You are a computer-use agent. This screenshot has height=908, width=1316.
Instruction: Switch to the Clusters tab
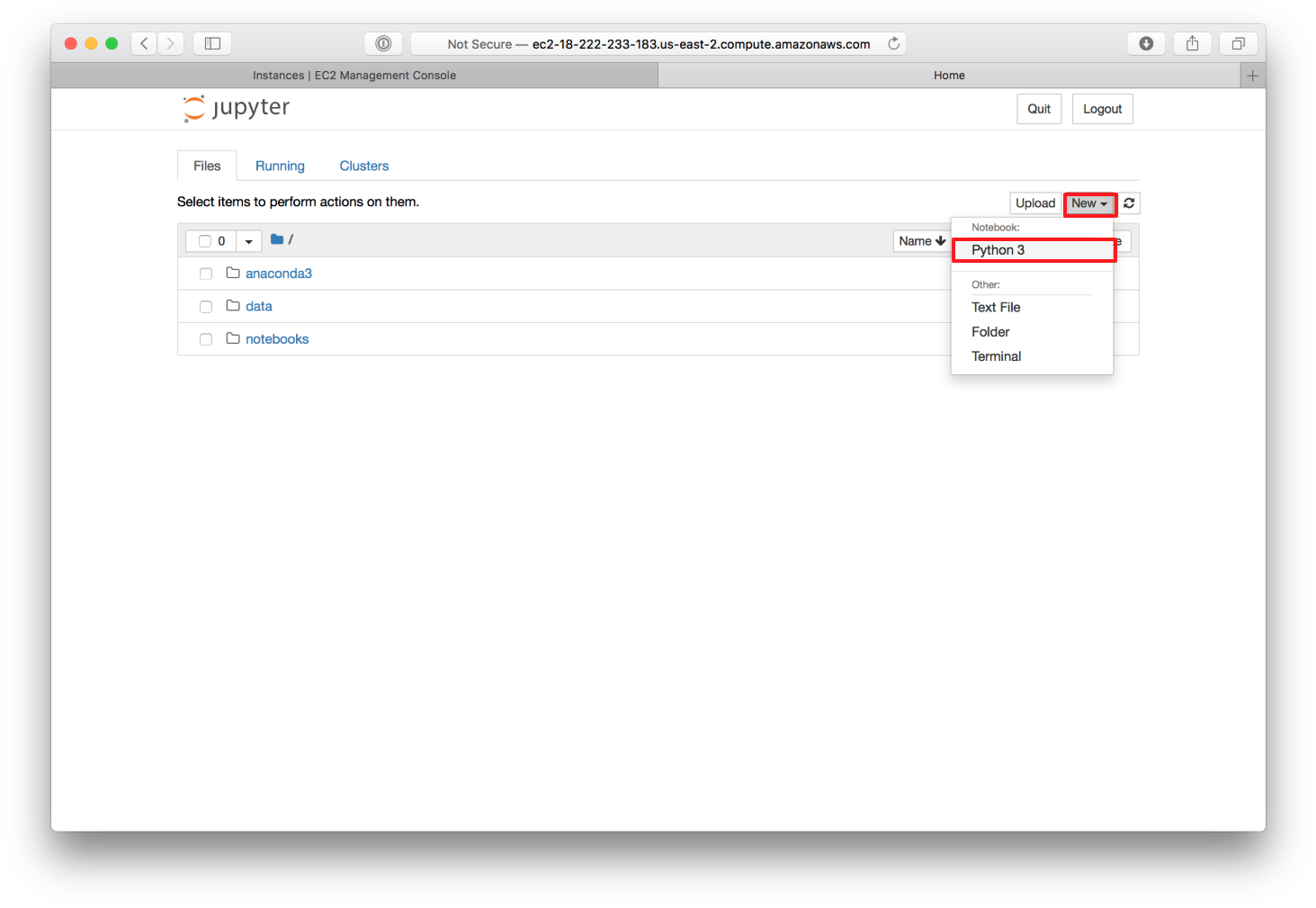[364, 166]
